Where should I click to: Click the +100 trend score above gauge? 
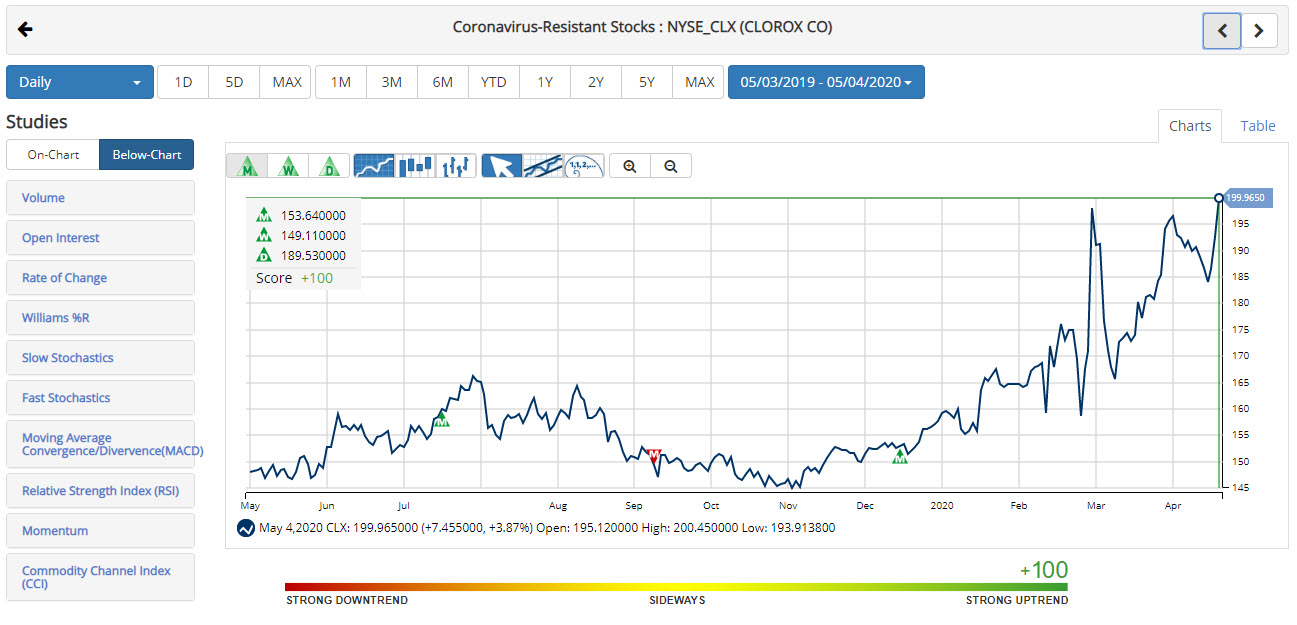pos(1044,570)
